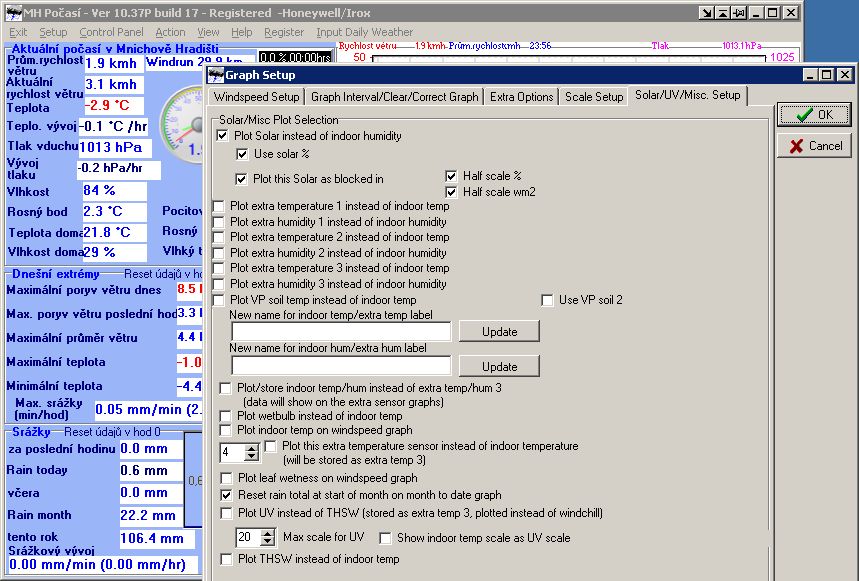Enable Plot extra temperature 3 instead of indoor temp
Viewport: 859px width, 581px height.
tap(219, 268)
